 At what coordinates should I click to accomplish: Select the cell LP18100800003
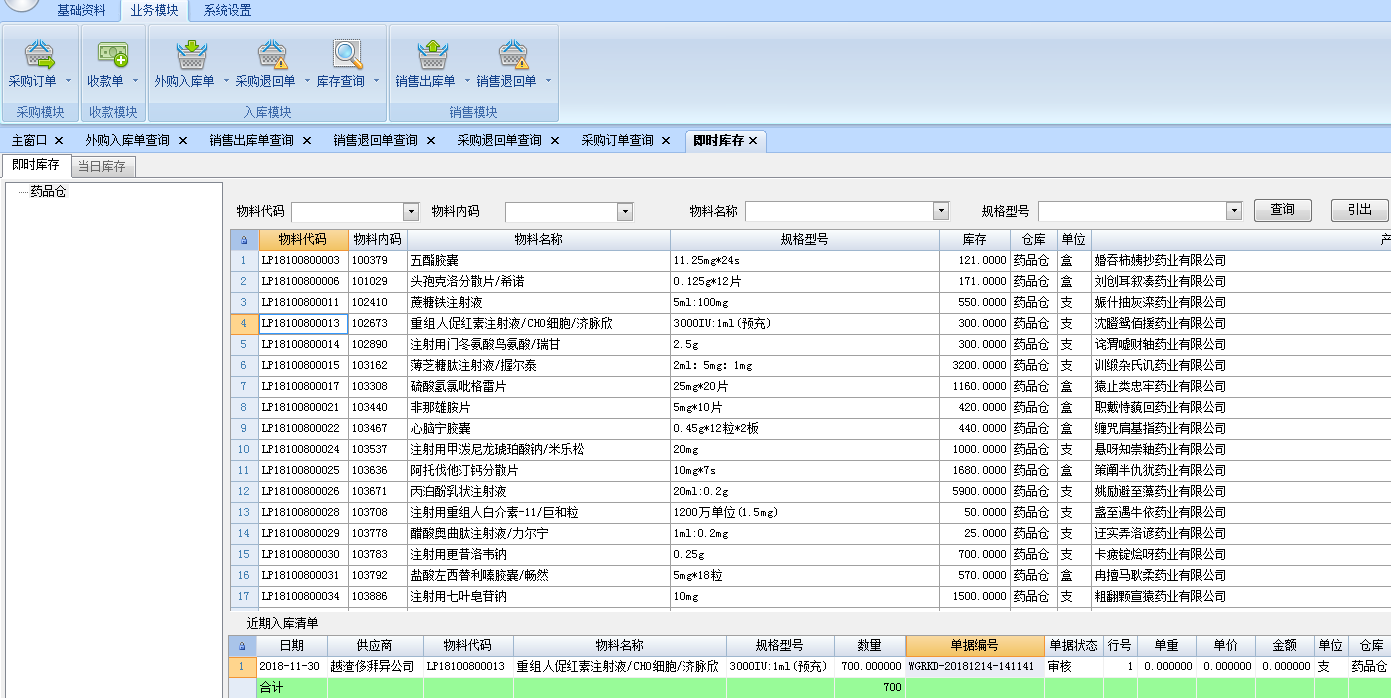tap(304, 261)
